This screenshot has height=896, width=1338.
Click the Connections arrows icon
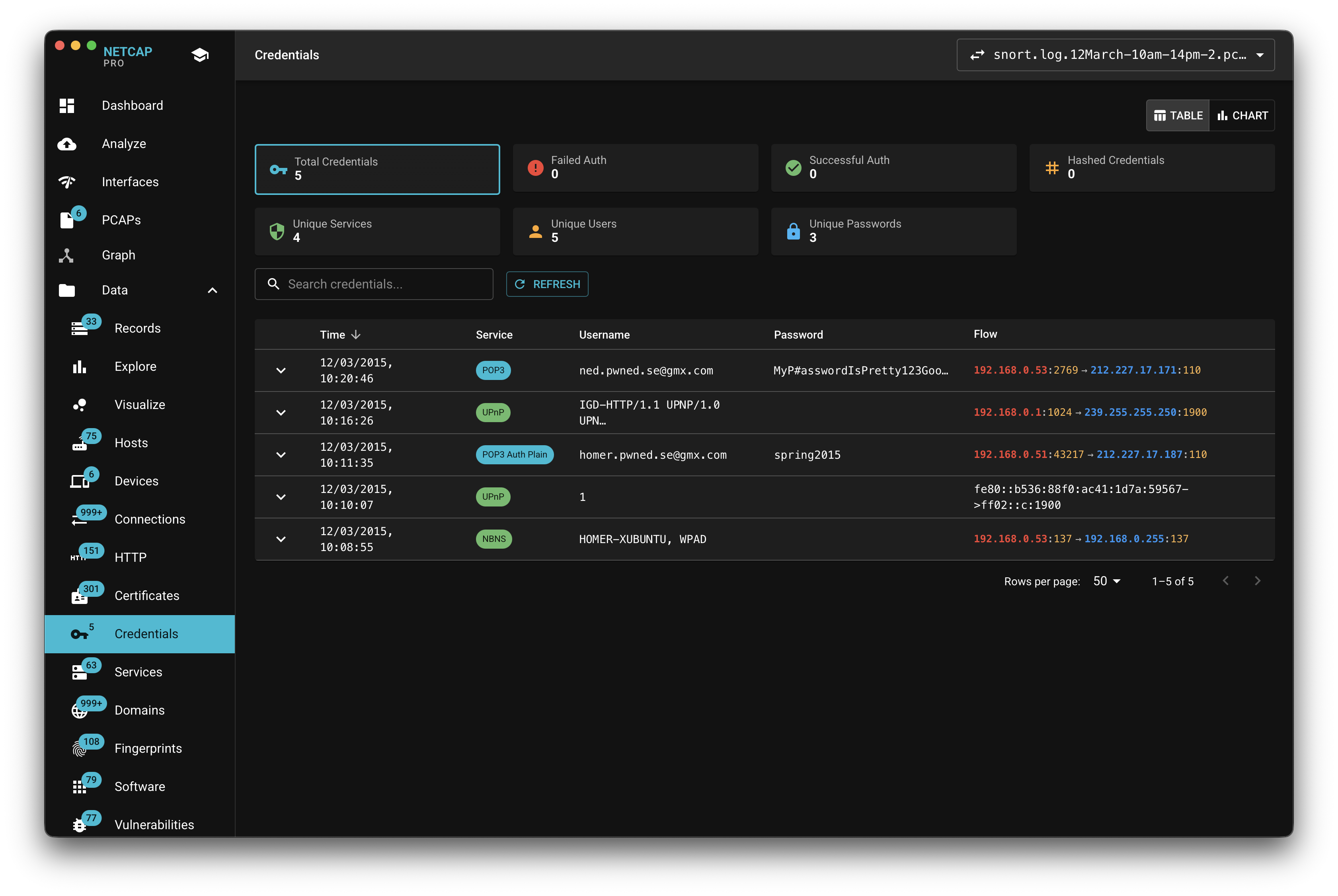[79, 520]
